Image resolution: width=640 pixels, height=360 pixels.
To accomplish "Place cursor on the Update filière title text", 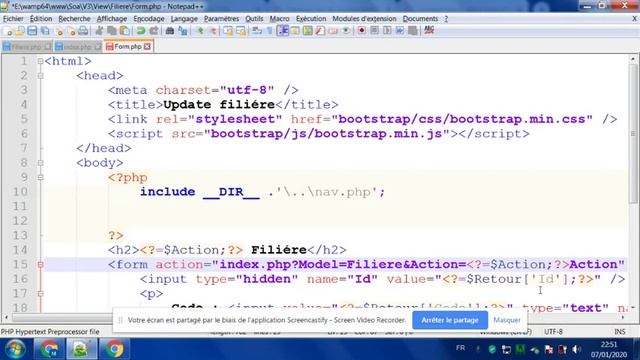I will click(219, 105).
